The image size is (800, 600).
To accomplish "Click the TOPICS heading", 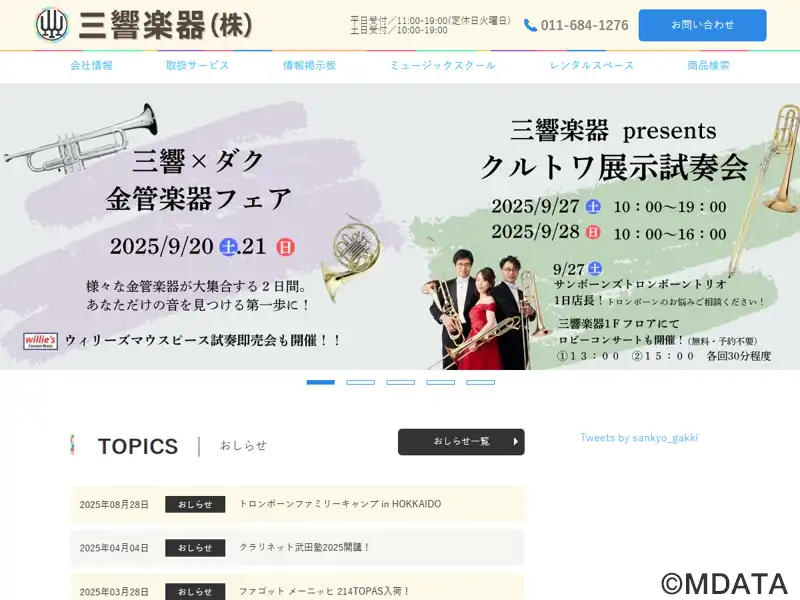I will pos(138,446).
